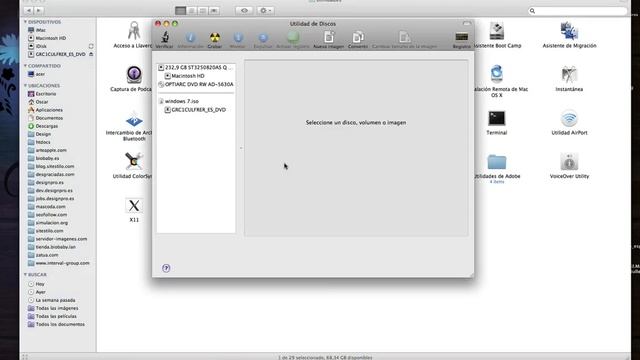Image resolution: width=640 pixels, height=360 pixels.
Task: Open the Finder action gear dropdown
Action: click(265, 11)
